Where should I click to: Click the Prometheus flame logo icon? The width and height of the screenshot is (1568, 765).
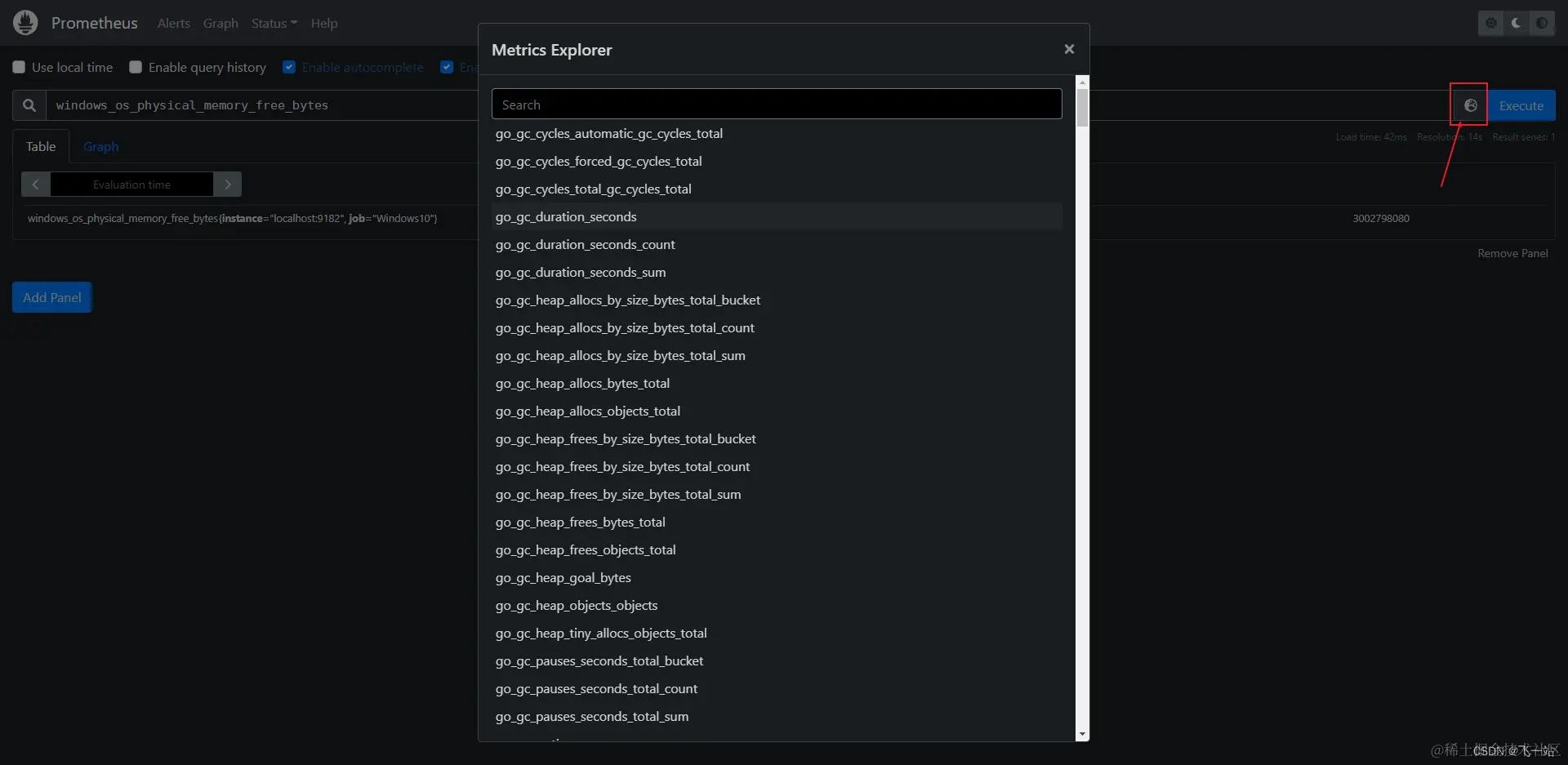pyautogui.click(x=25, y=23)
